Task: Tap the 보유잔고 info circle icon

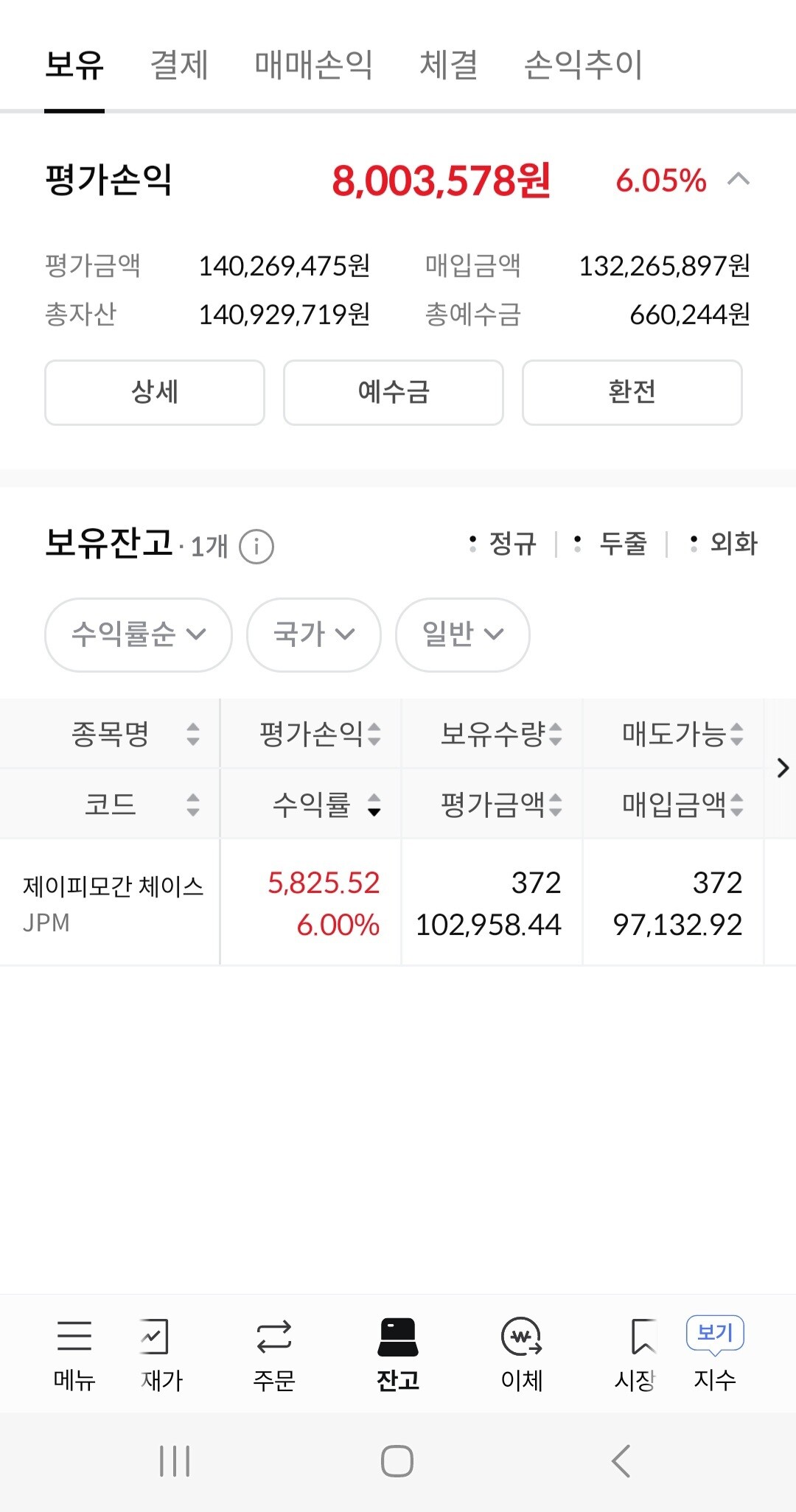Action: (x=256, y=547)
